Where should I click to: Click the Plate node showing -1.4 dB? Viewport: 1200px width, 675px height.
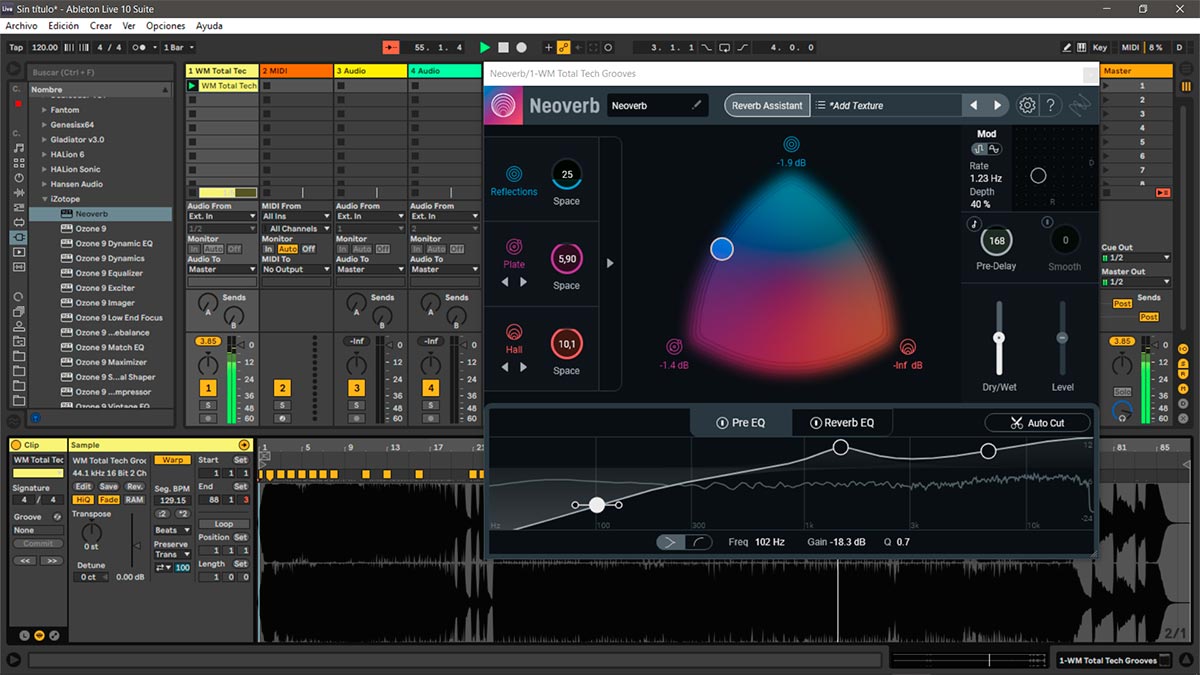coord(675,347)
